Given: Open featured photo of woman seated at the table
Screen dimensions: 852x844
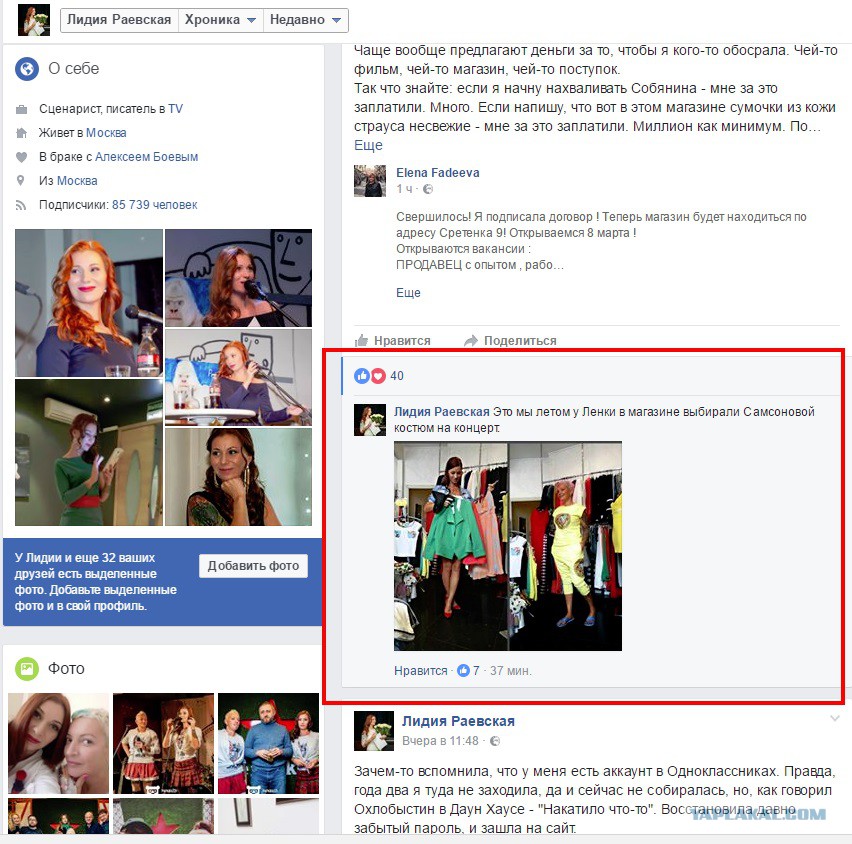Looking at the screenshot, I should point(239,377).
